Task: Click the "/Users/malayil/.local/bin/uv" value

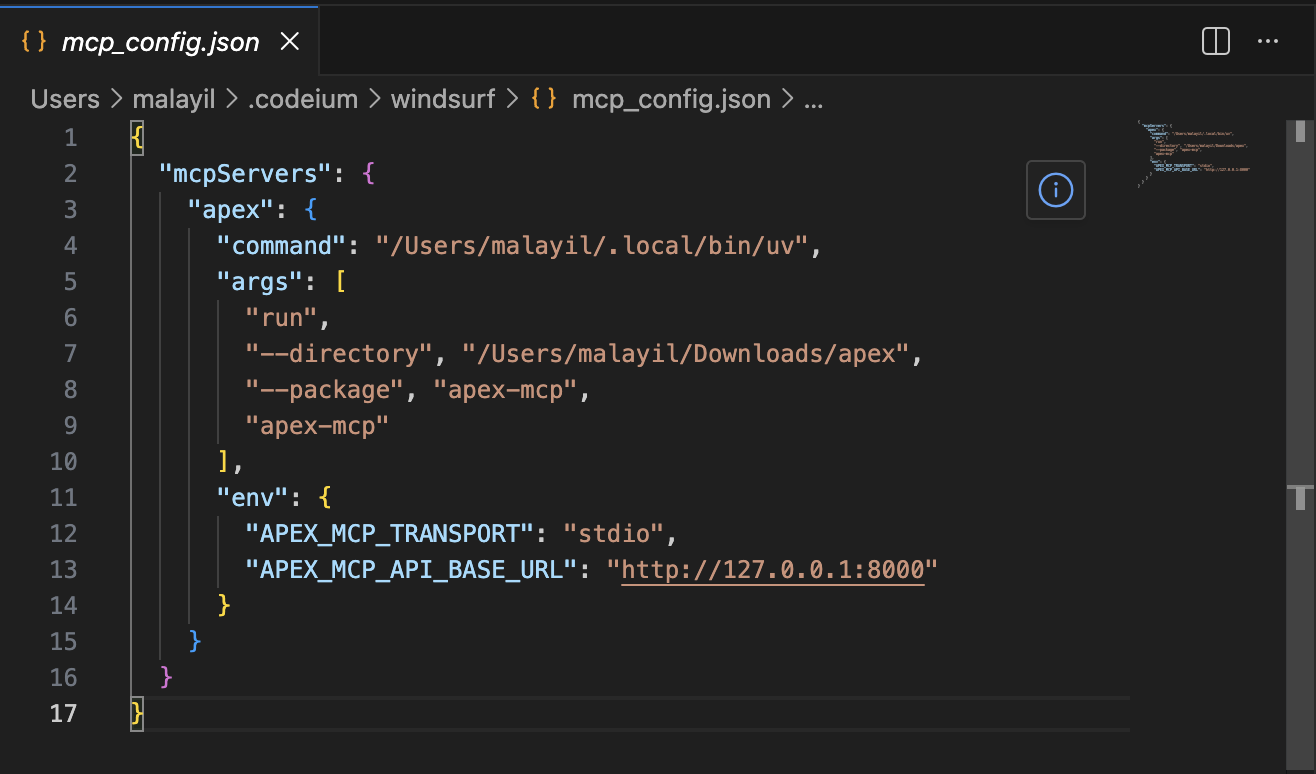Action: point(592,245)
